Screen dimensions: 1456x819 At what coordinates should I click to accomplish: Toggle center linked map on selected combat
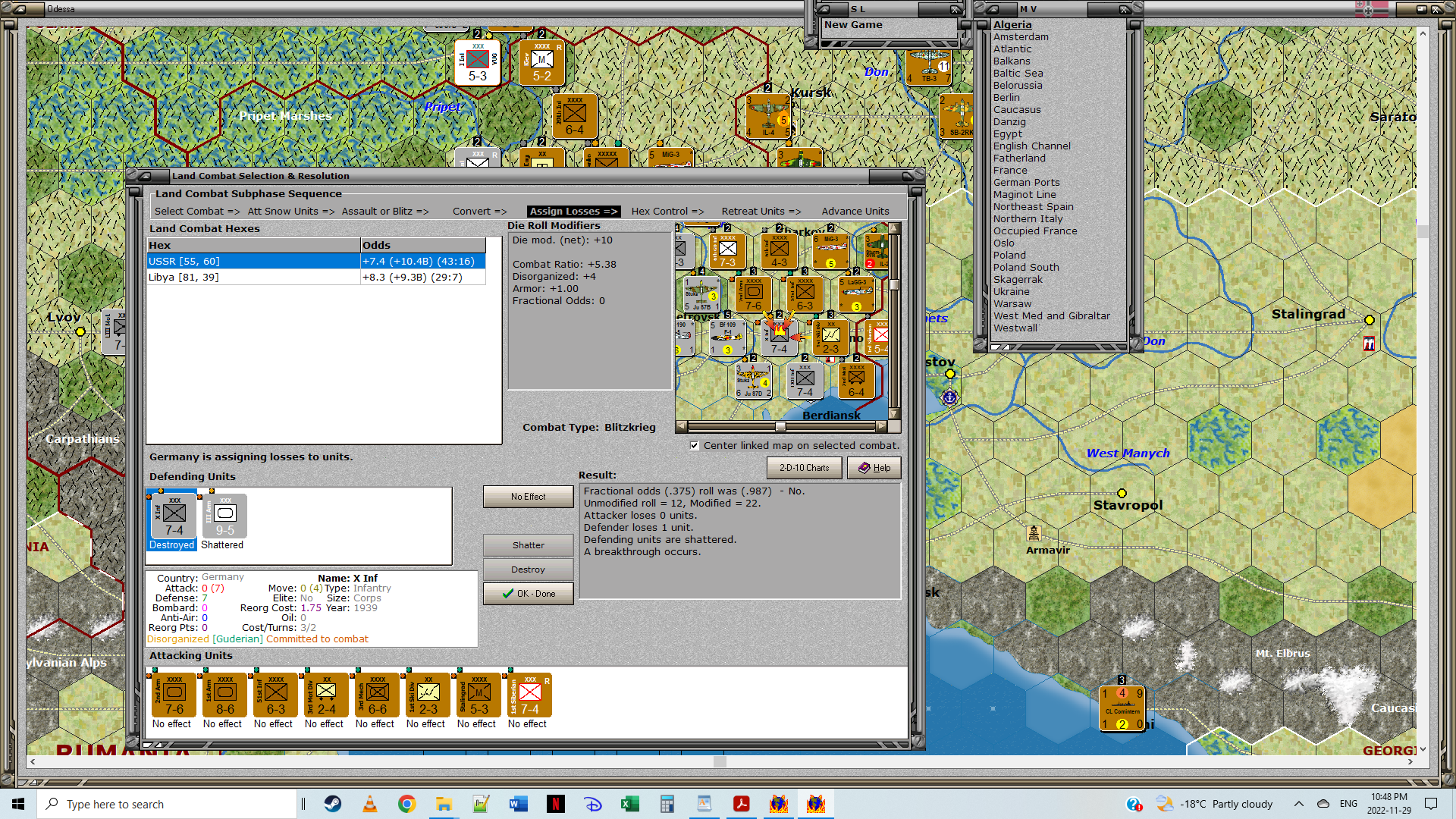pos(695,446)
